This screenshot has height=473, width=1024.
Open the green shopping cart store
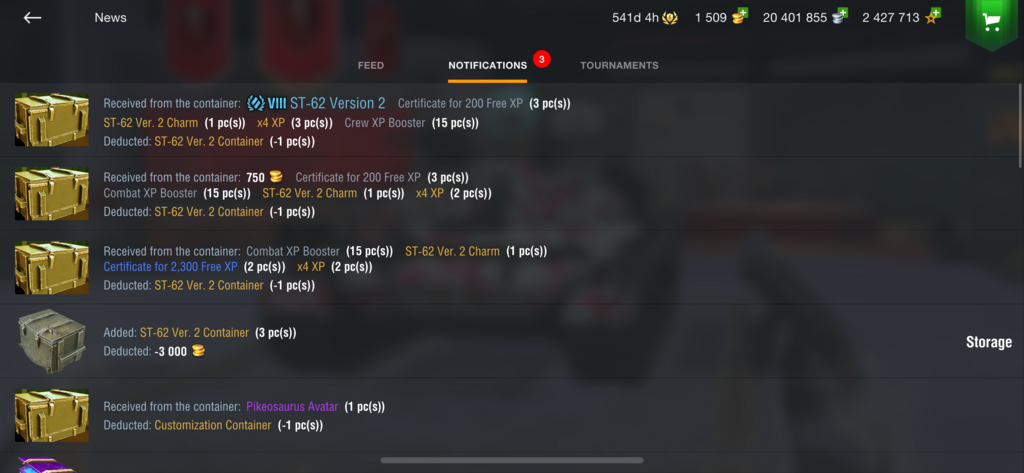click(992, 23)
